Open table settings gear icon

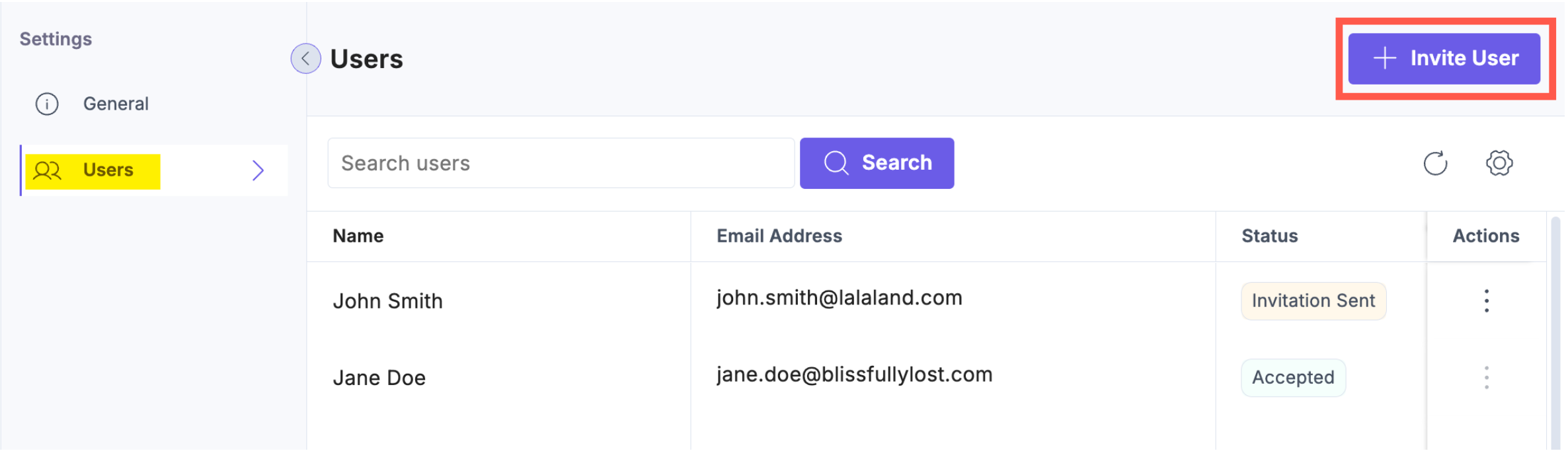pyautogui.click(x=1499, y=163)
